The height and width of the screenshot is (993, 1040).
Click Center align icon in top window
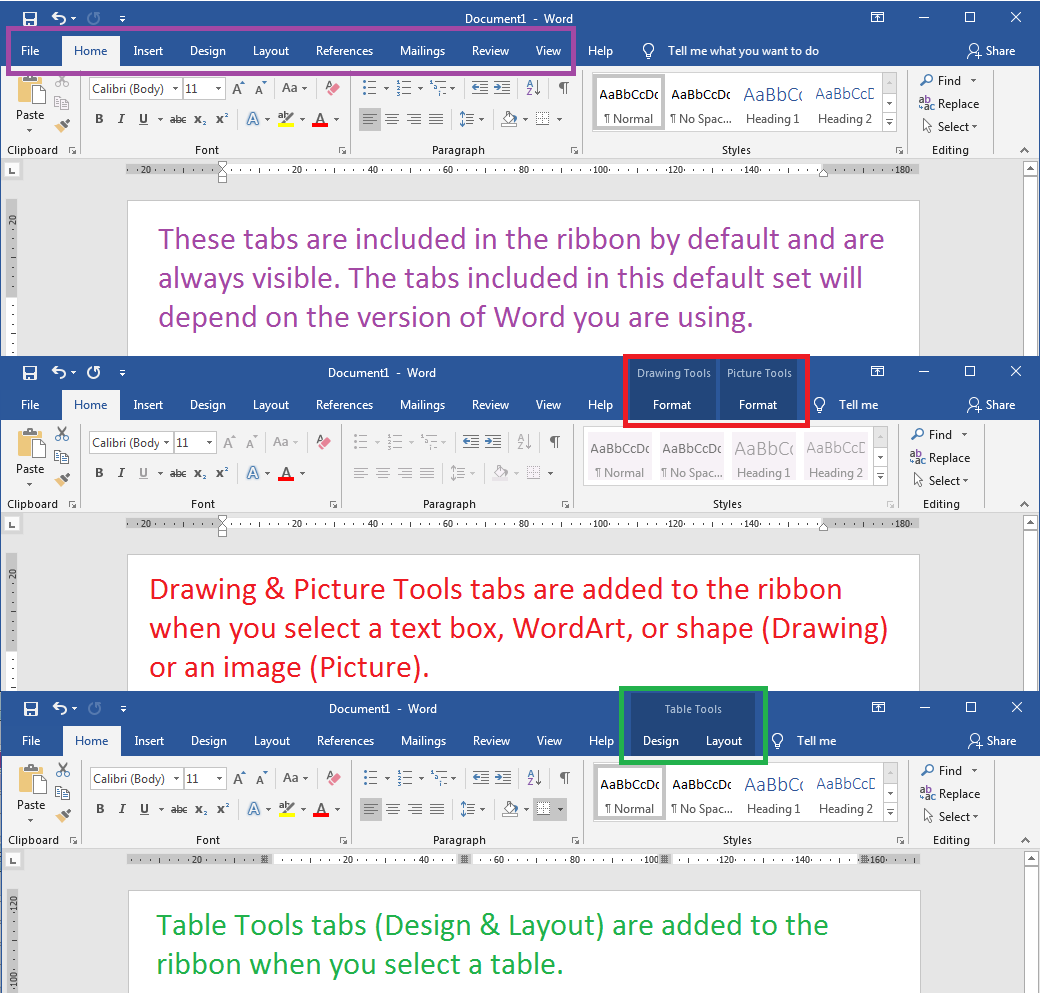[392, 119]
